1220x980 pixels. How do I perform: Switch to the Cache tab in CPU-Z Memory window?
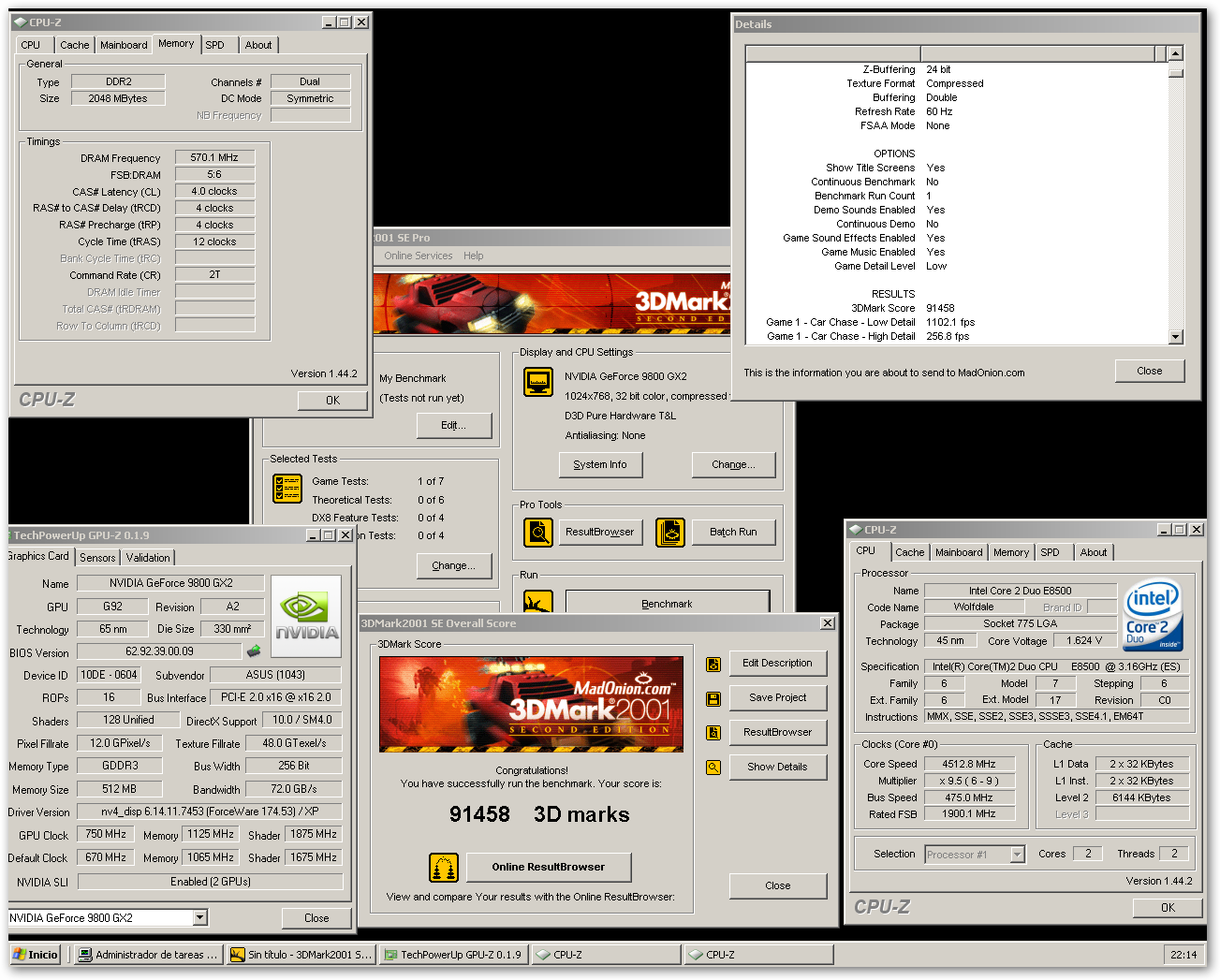coord(74,45)
